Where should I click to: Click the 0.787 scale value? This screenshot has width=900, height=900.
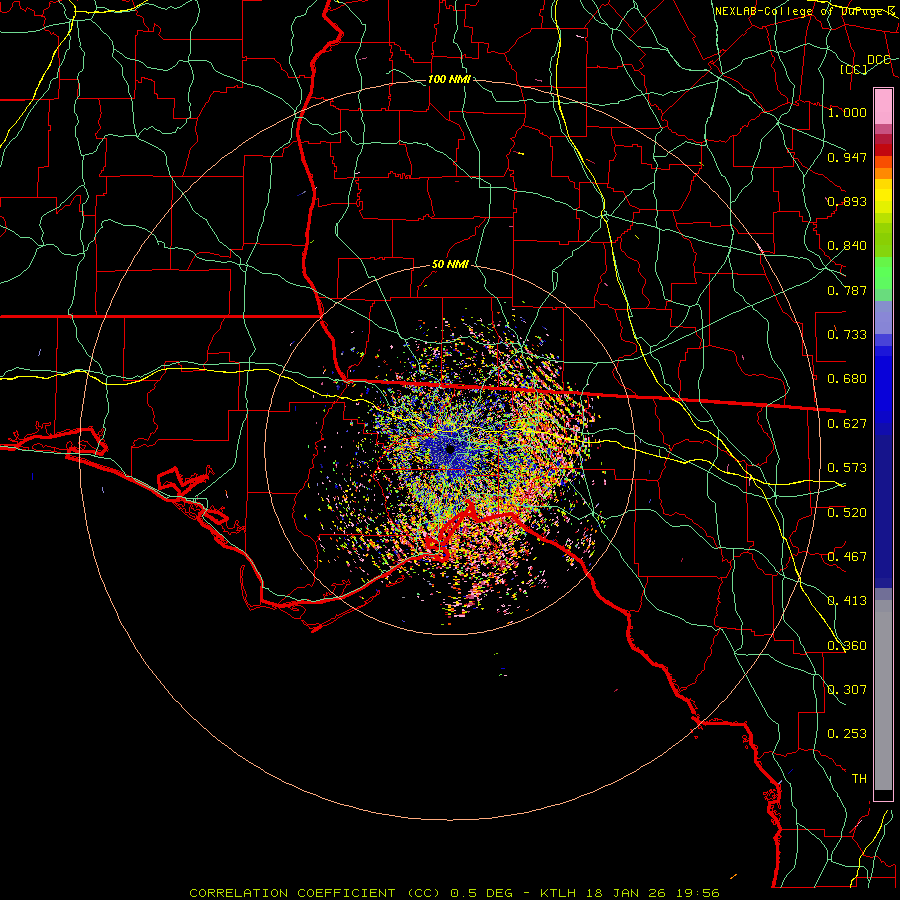pyautogui.click(x=847, y=290)
